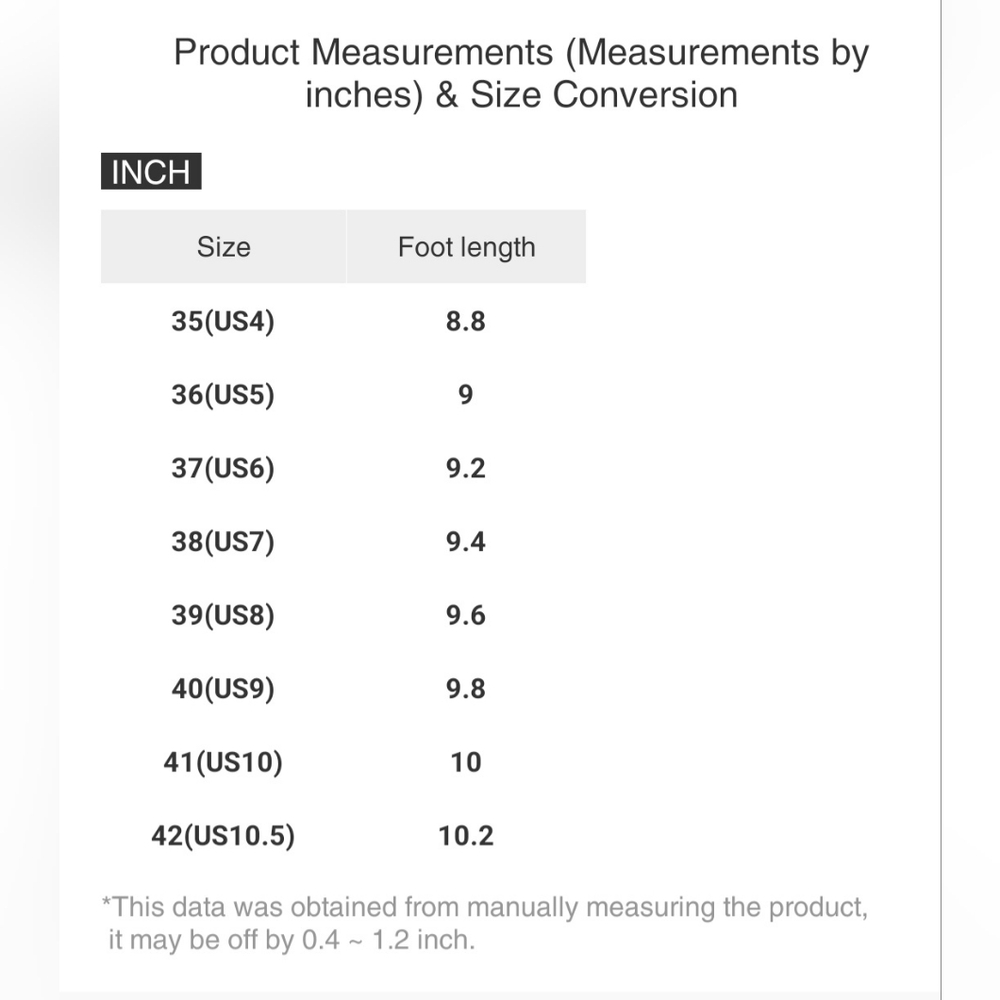1000x1000 pixels.
Task: Click the 35(US4) size entry
Action: pos(222,322)
